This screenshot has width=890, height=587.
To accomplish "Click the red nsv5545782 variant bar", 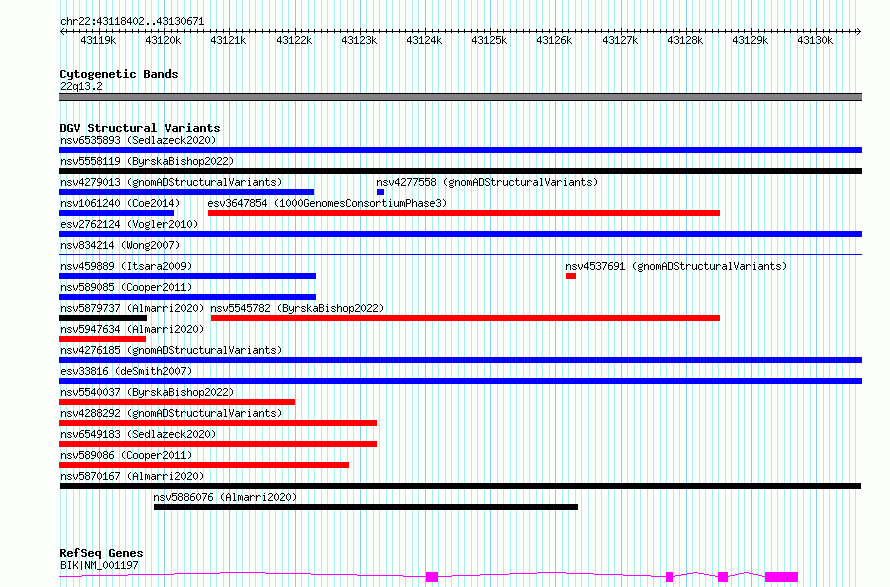I will (x=465, y=318).
